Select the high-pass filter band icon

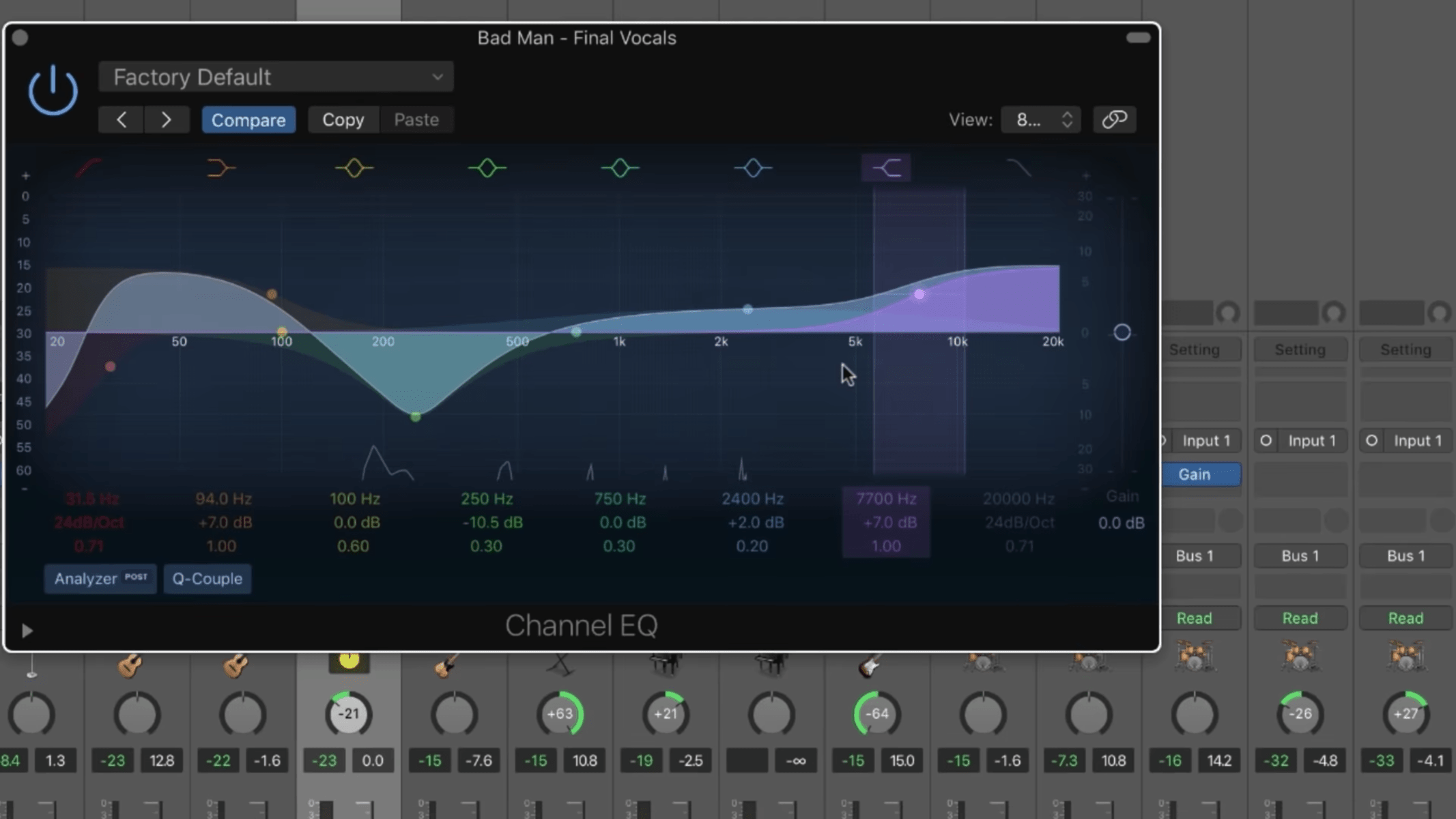[86, 167]
